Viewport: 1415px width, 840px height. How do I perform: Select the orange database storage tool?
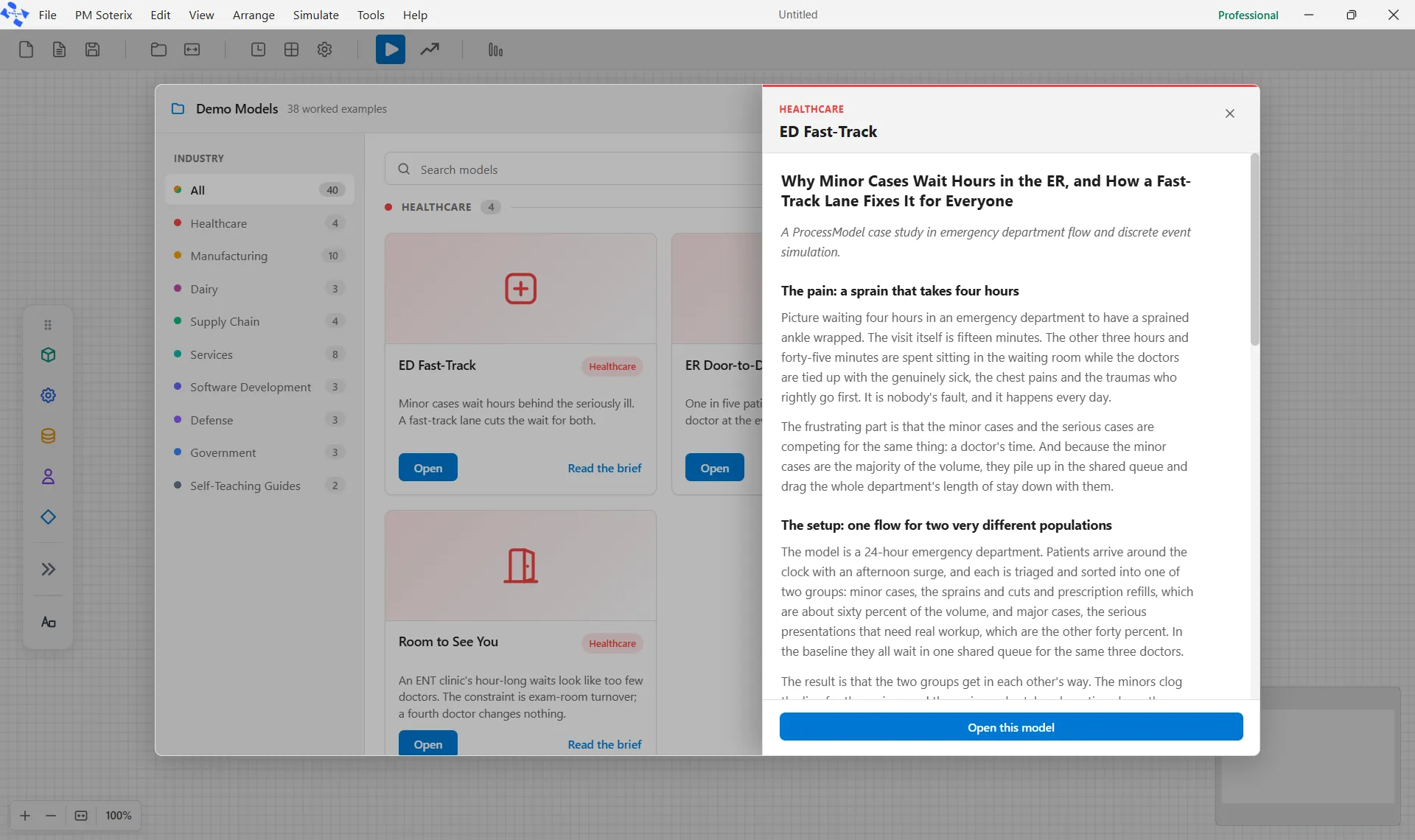point(48,436)
